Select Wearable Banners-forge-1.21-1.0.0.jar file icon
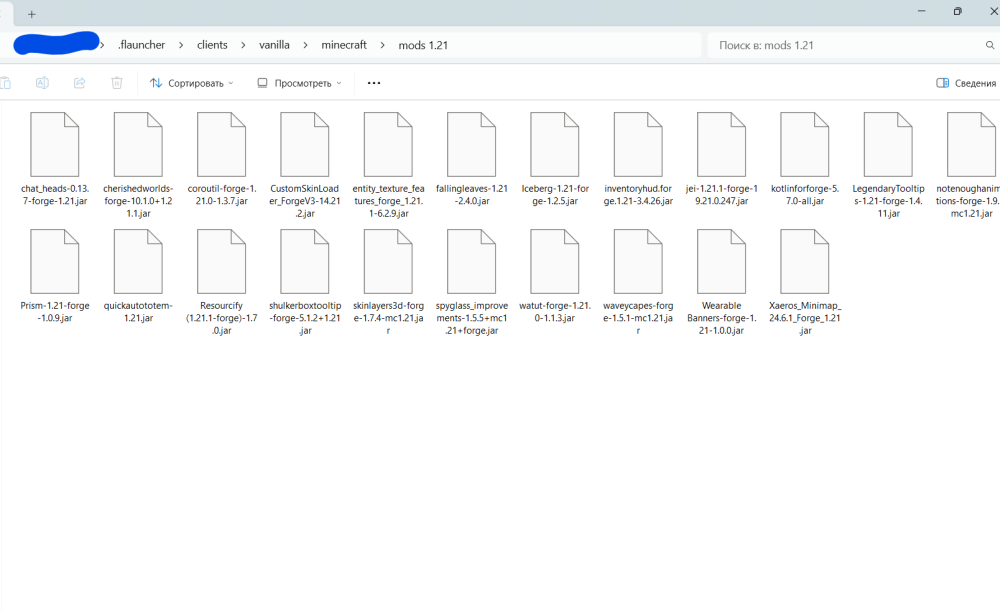Screen dimensions: 1000x612 [721, 262]
